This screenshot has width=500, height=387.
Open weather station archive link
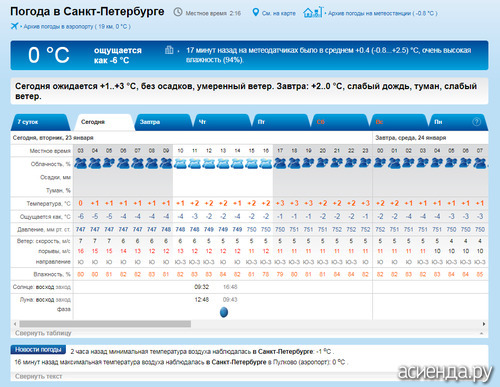coord(382,13)
